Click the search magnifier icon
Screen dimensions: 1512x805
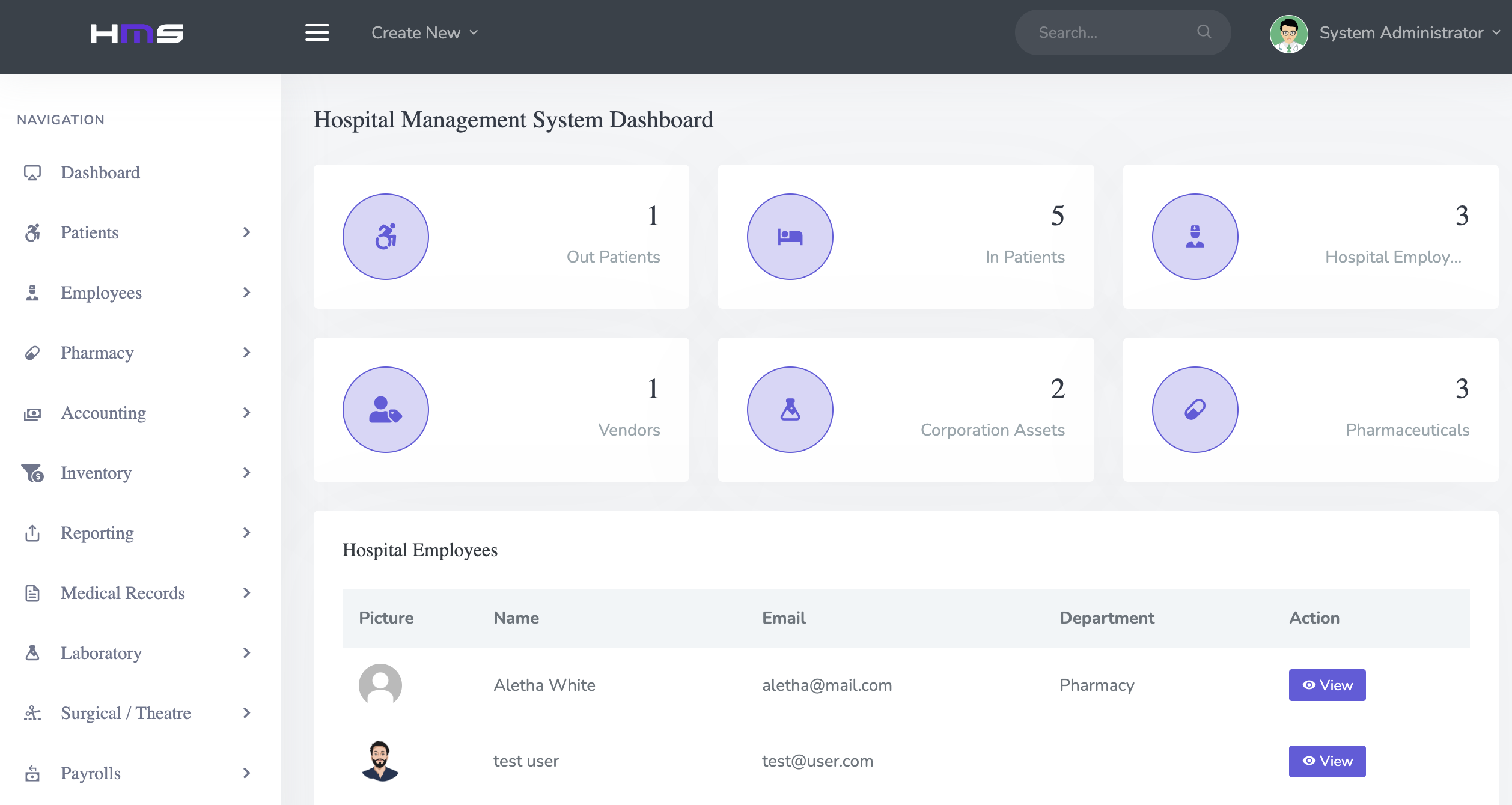1204,32
